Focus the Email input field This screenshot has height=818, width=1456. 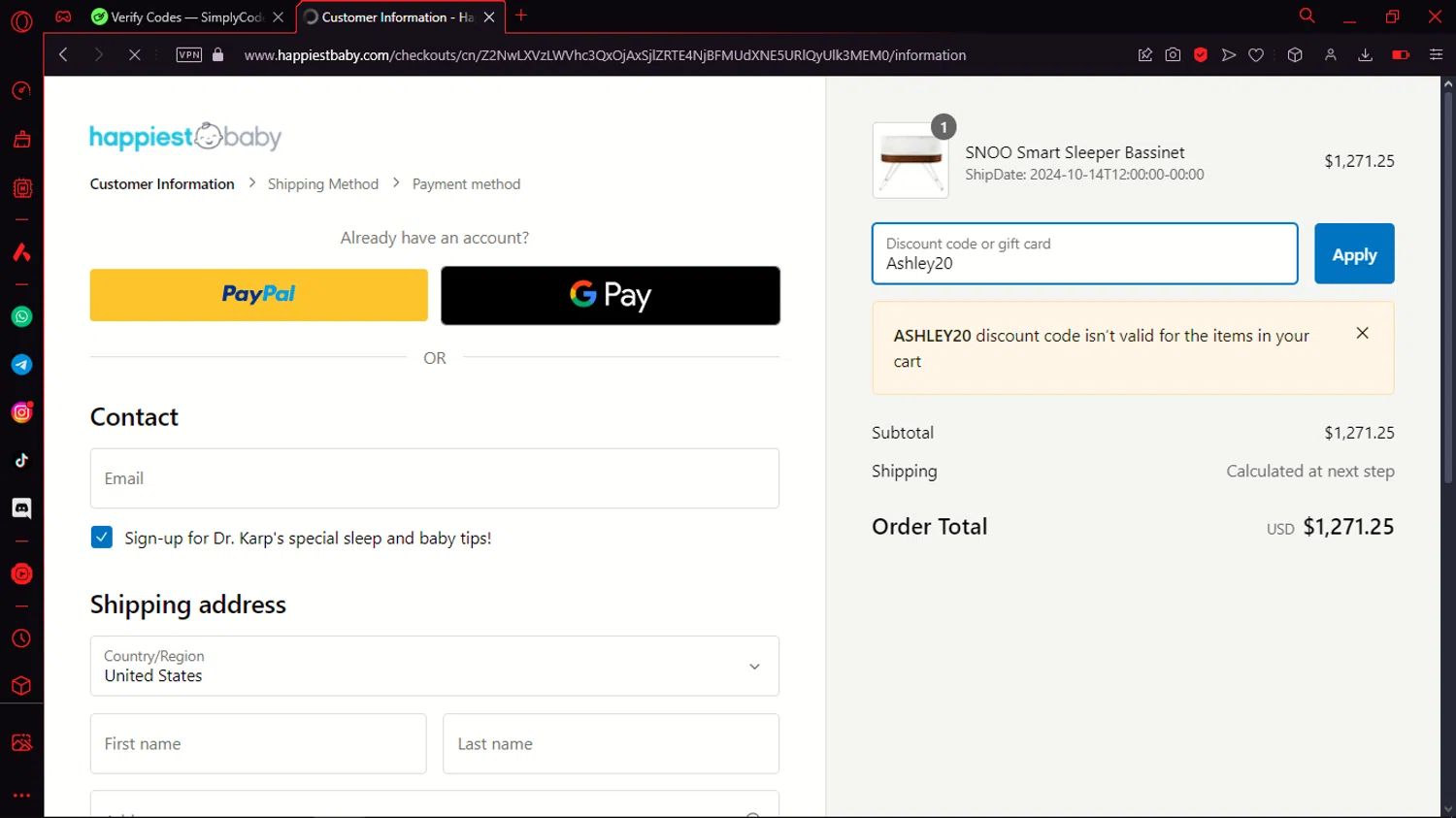(435, 478)
